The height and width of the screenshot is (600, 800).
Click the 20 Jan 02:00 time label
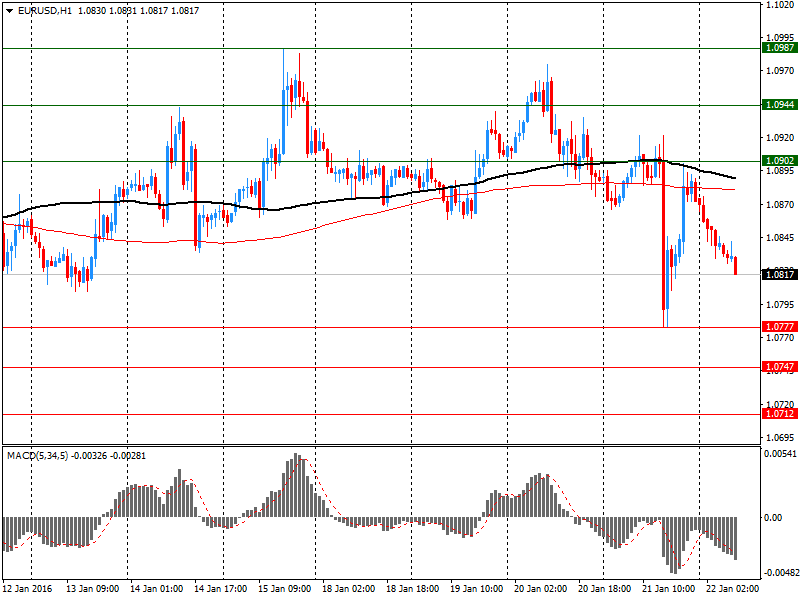point(540,589)
